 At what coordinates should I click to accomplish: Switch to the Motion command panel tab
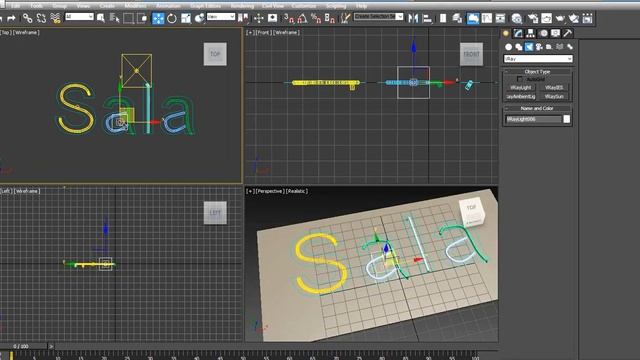click(x=543, y=33)
